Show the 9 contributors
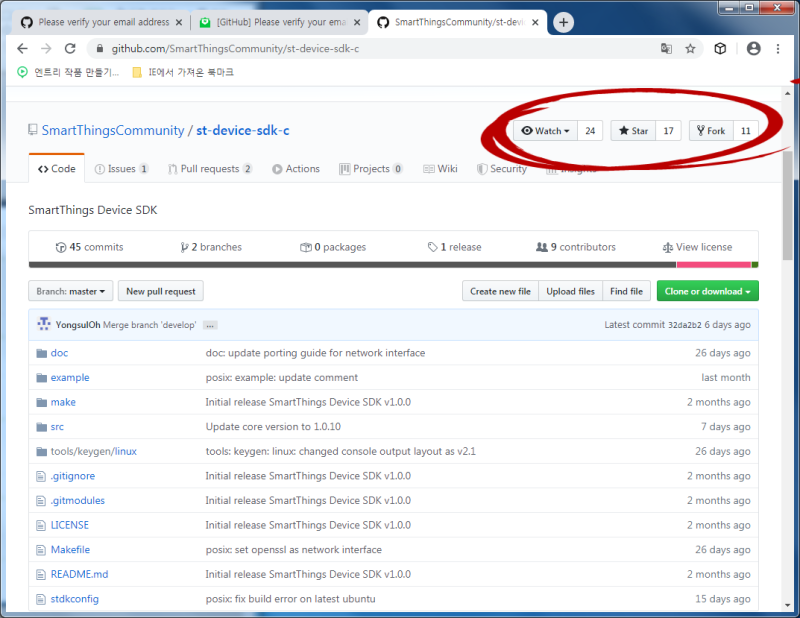 [576, 247]
